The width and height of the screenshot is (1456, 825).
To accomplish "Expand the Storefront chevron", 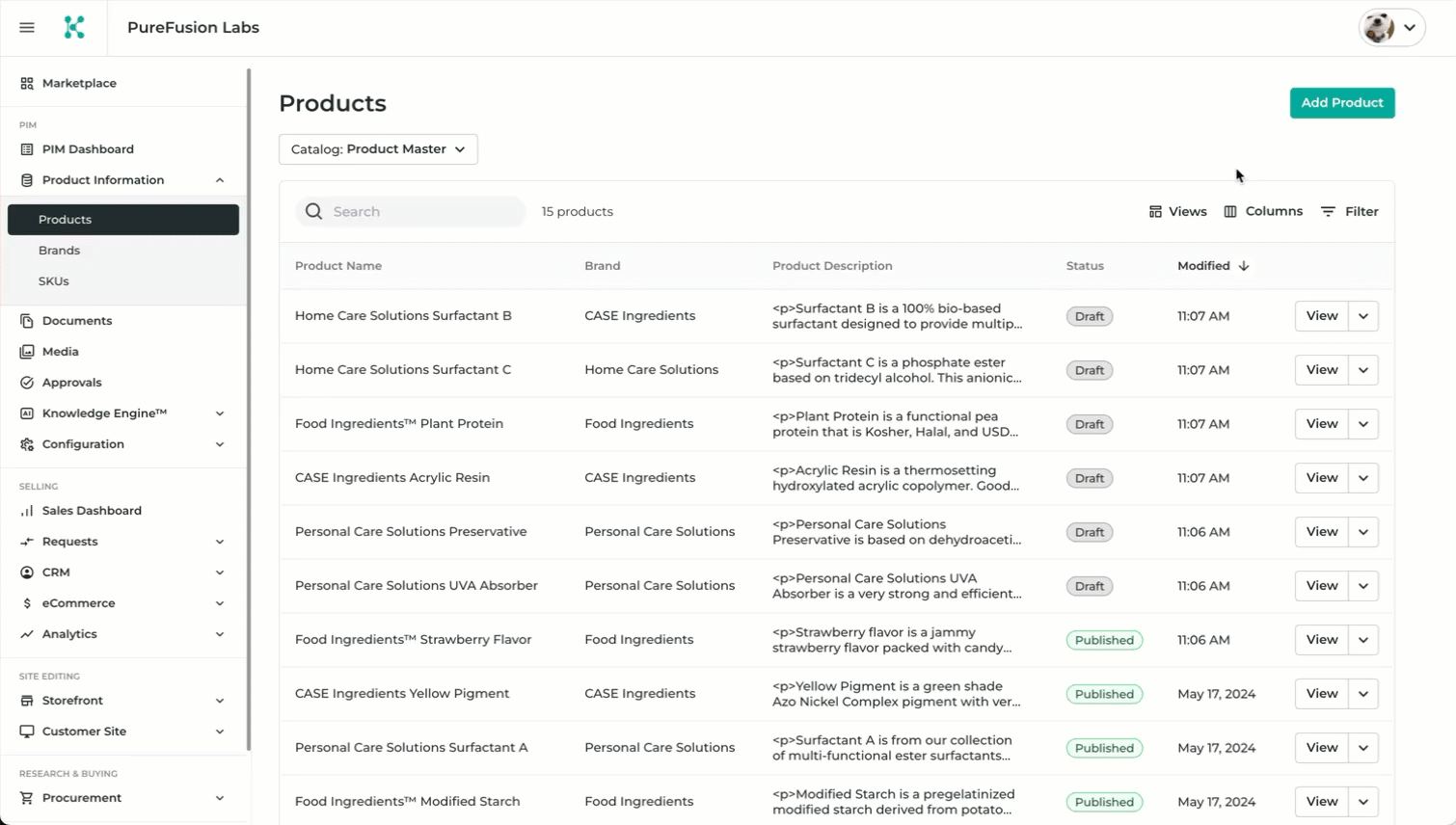I will pyautogui.click(x=220, y=701).
